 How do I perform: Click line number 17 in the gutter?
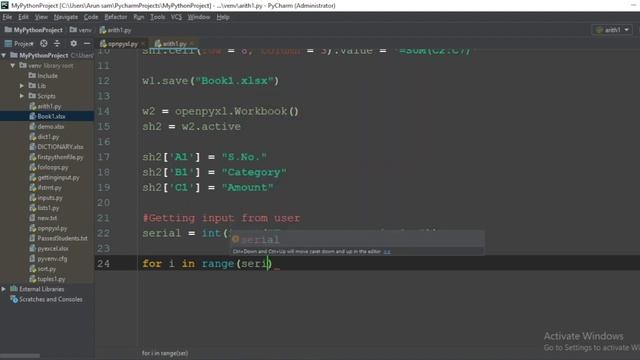tap(104, 157)
